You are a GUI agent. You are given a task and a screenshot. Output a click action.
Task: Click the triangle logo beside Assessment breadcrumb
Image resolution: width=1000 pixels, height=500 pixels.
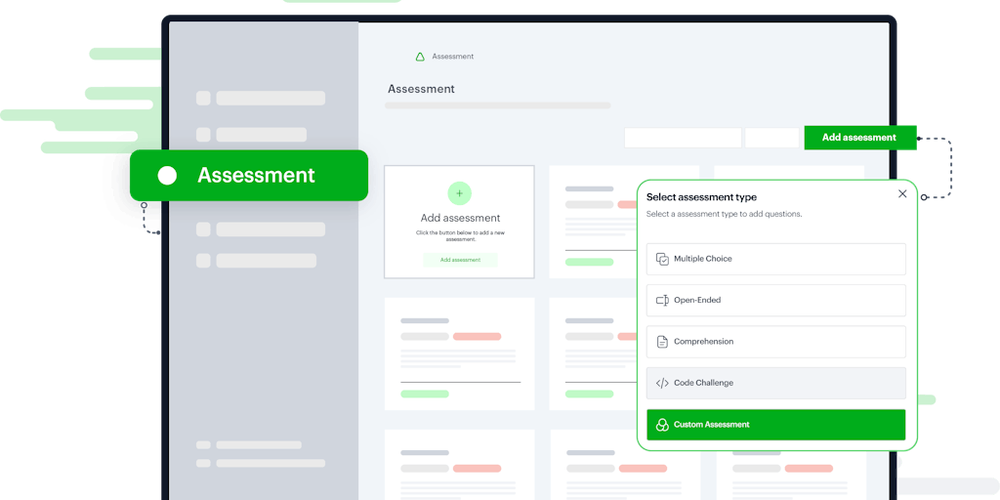(420, 57)
